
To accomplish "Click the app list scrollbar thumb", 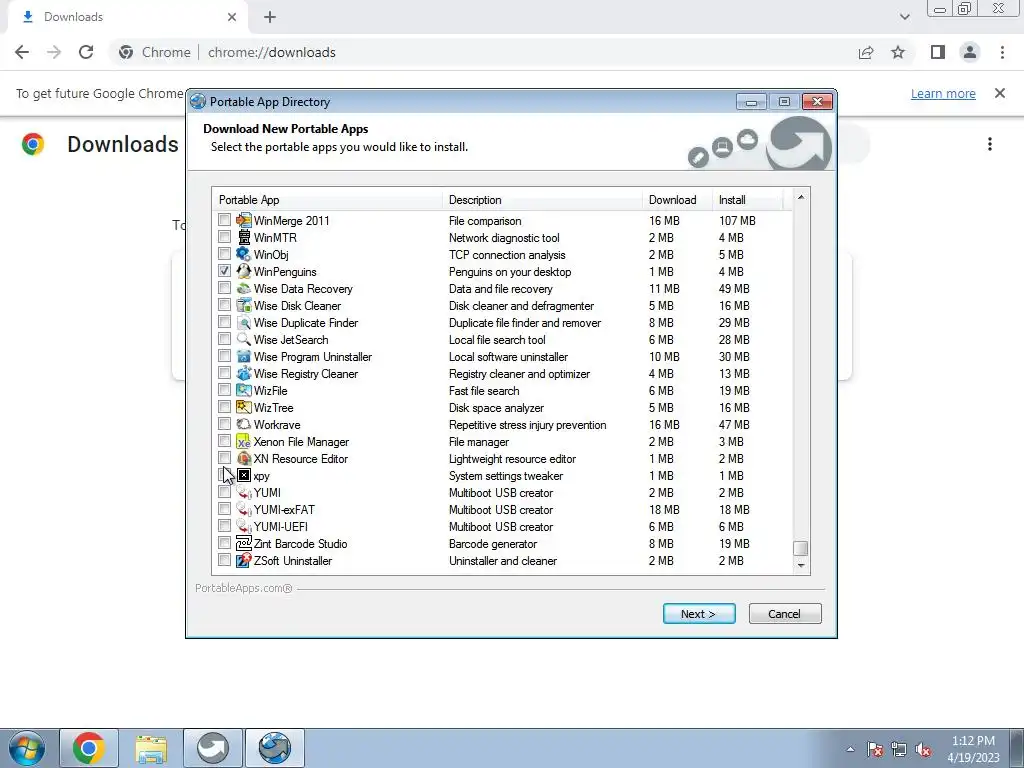I will [x=801, y=548].
